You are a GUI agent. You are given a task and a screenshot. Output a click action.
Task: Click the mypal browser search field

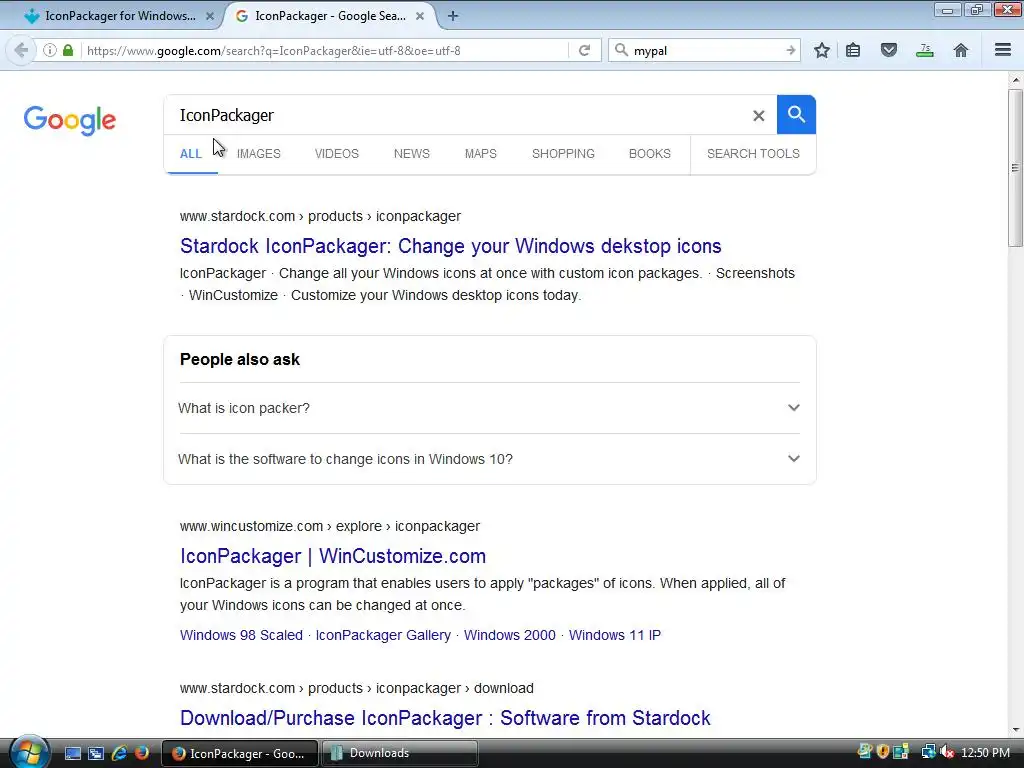tap(705, 50)
